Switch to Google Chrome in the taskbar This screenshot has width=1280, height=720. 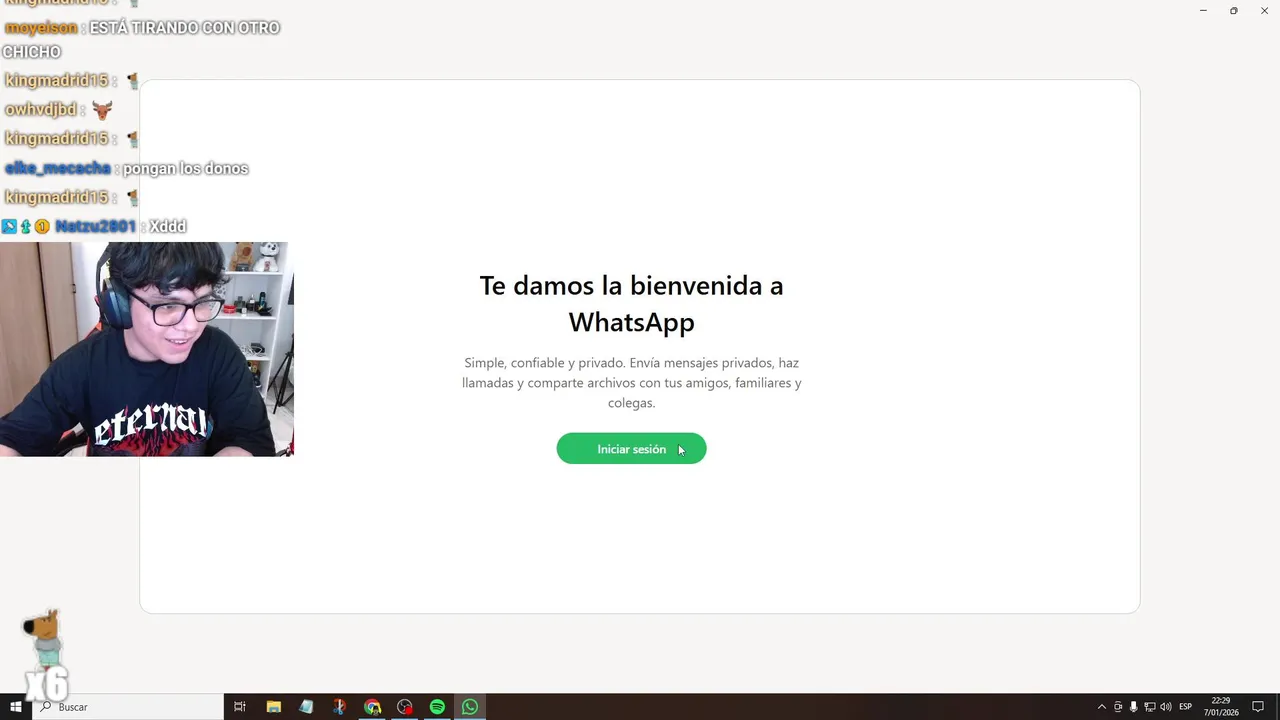point(372,707)
